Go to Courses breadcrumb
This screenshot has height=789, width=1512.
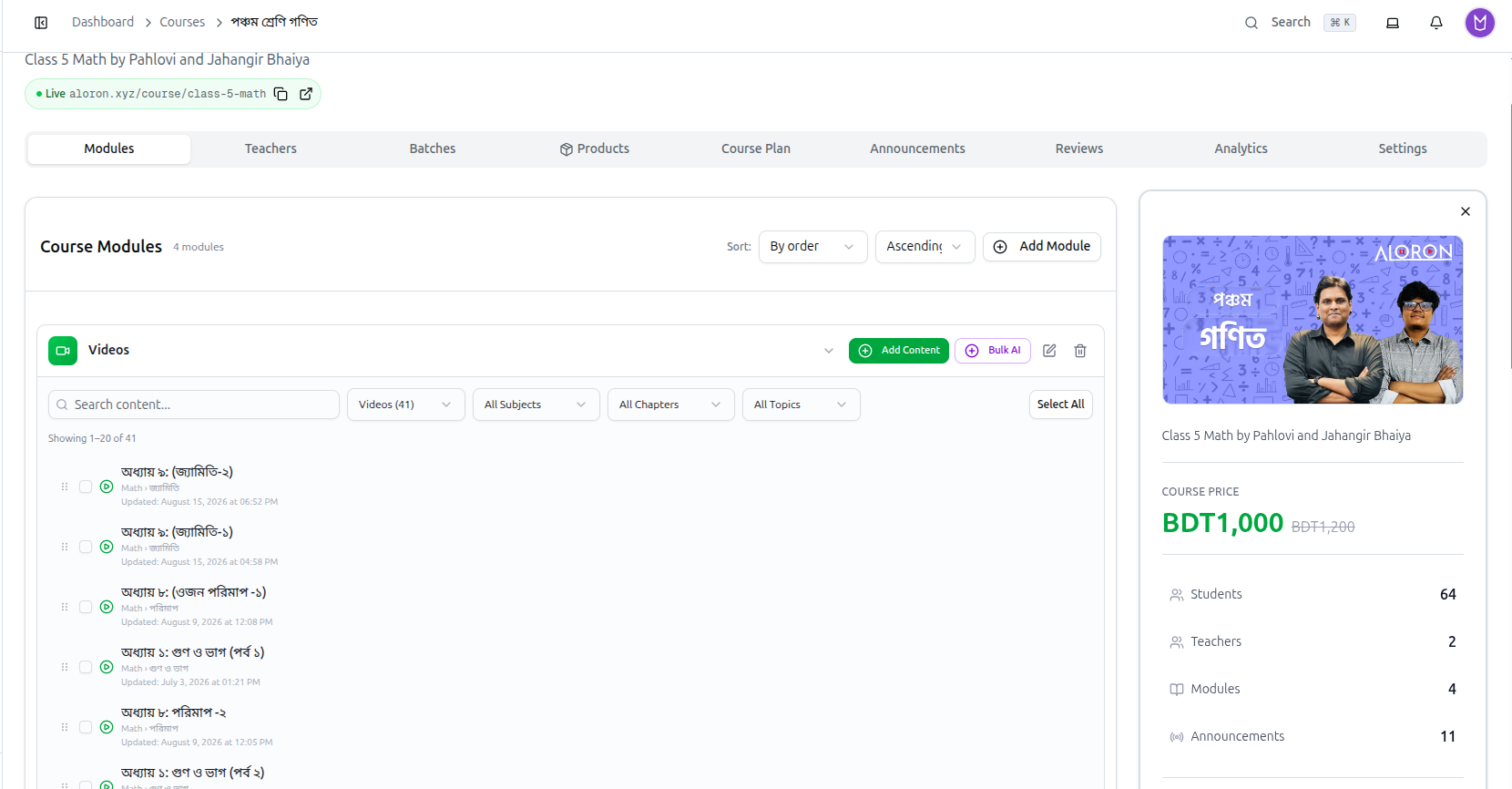182,23
